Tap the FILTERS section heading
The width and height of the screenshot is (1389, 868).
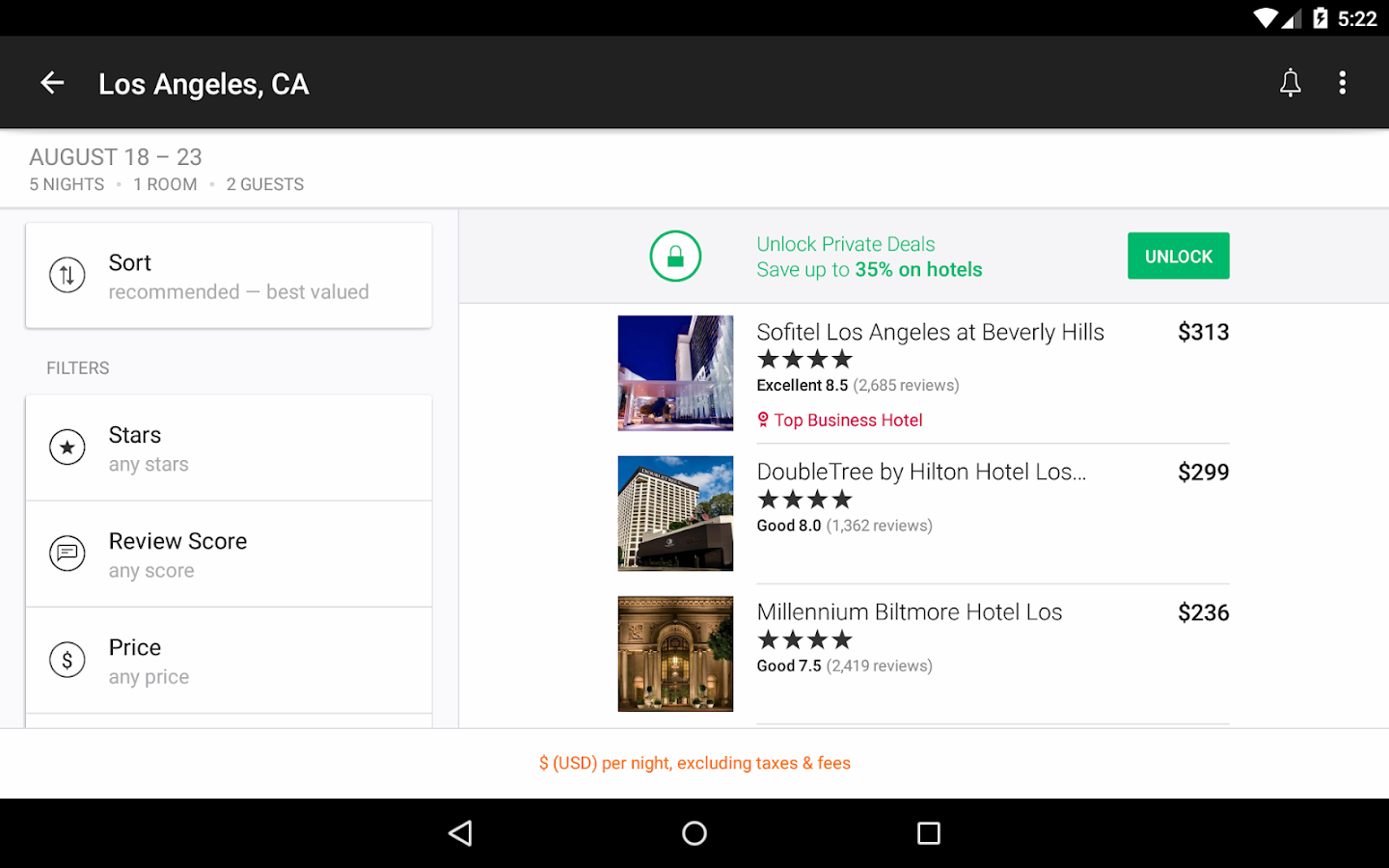78,368
